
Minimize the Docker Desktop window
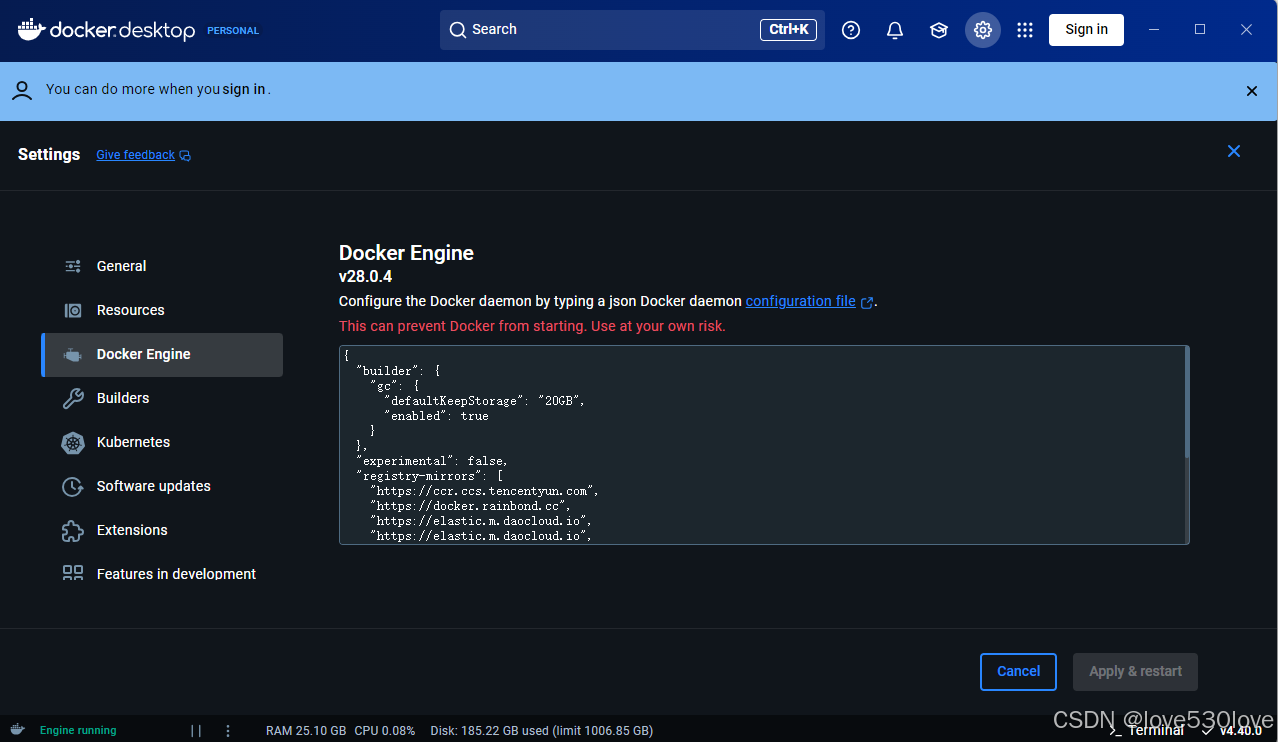click(1155, 30)
